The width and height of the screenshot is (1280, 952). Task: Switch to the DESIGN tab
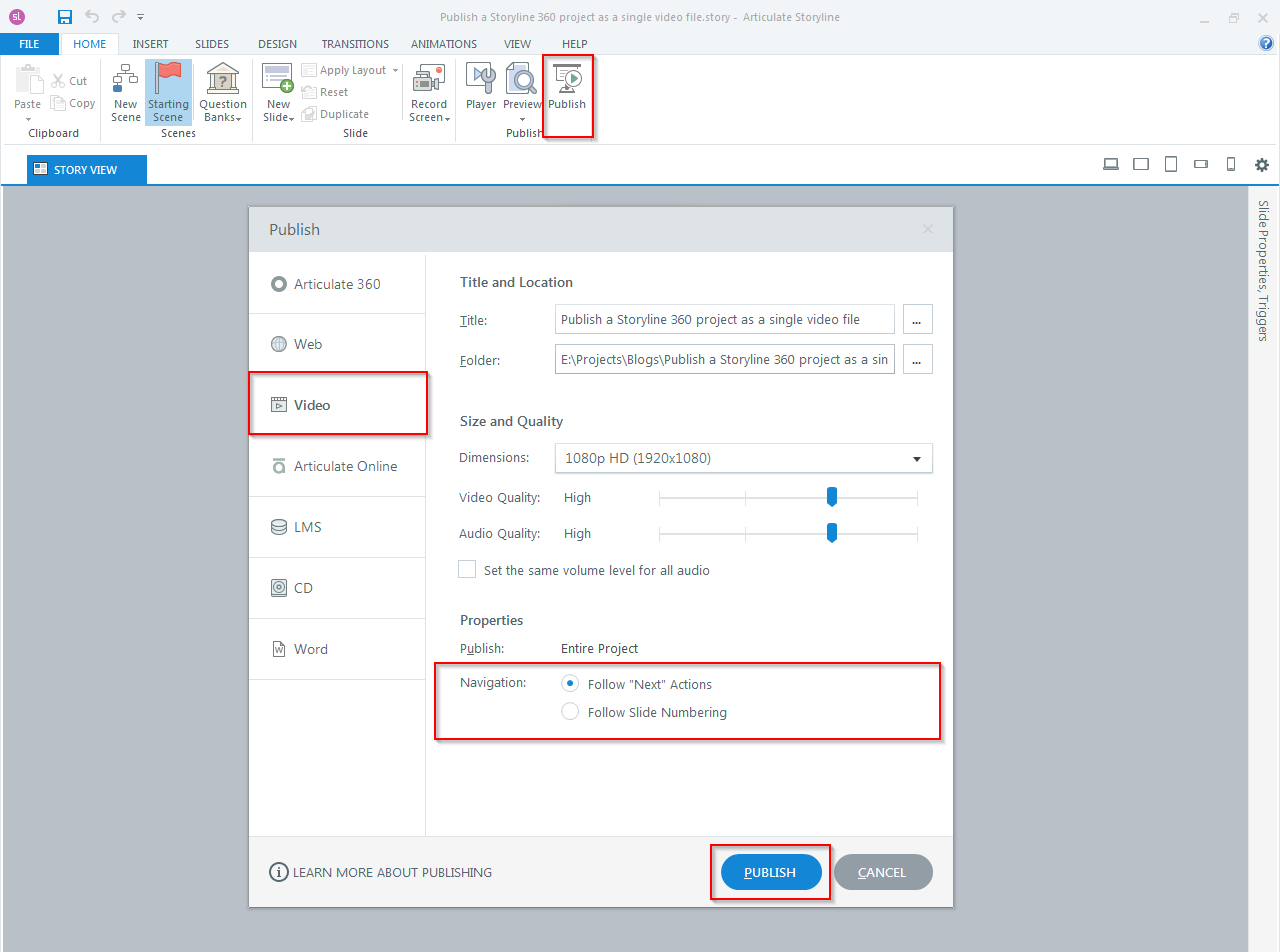click(277, 44)
